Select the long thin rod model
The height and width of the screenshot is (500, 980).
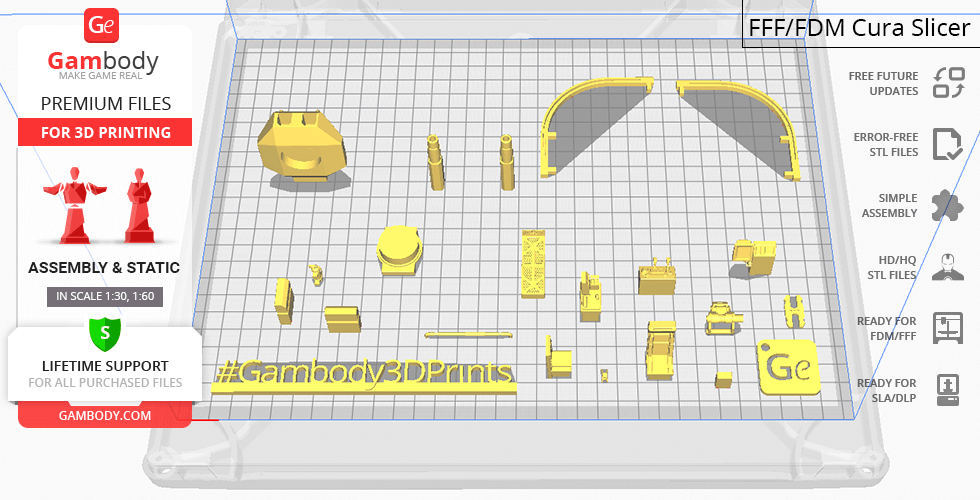(468, 336)
